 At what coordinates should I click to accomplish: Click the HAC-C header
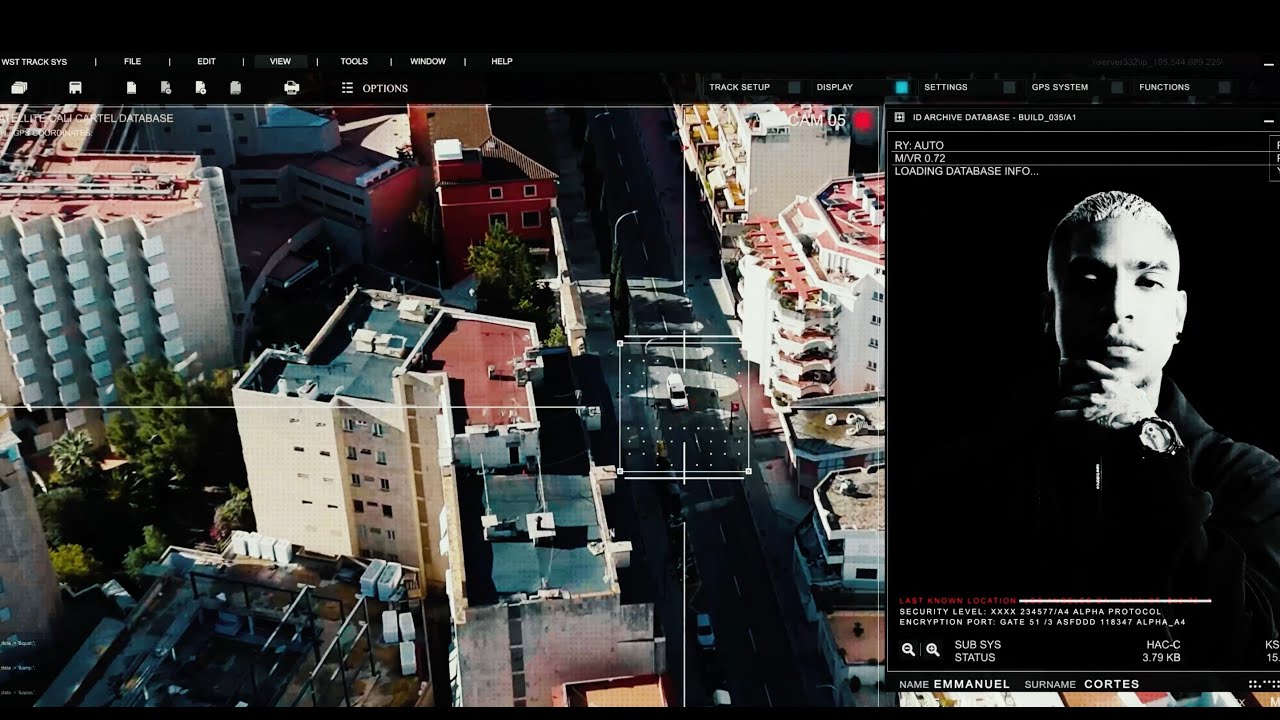tap(1163, 645)
